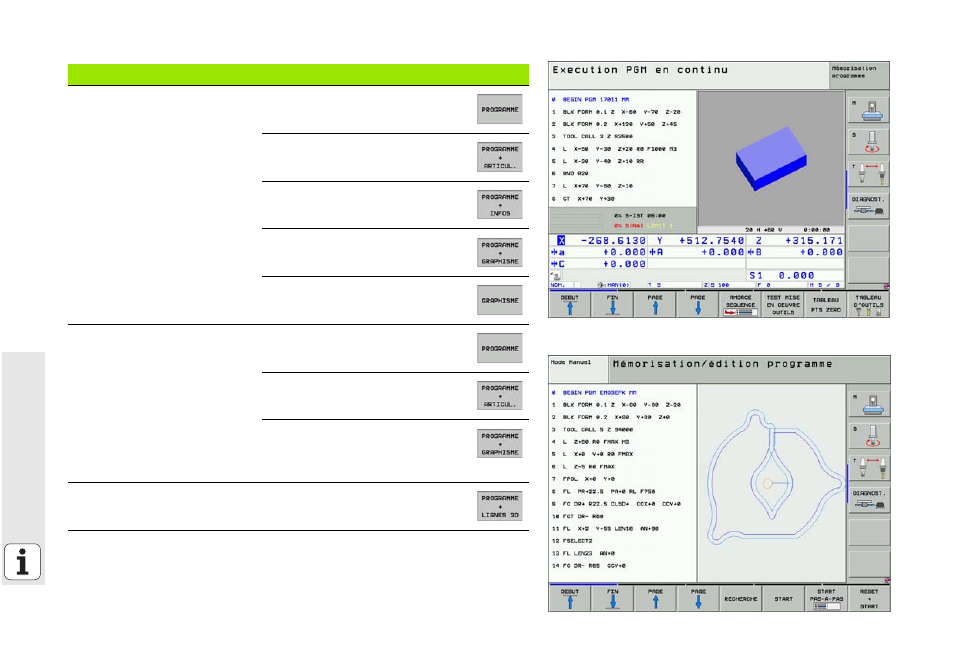Select line 6 RND R20 in execution listing

(570, 173)
